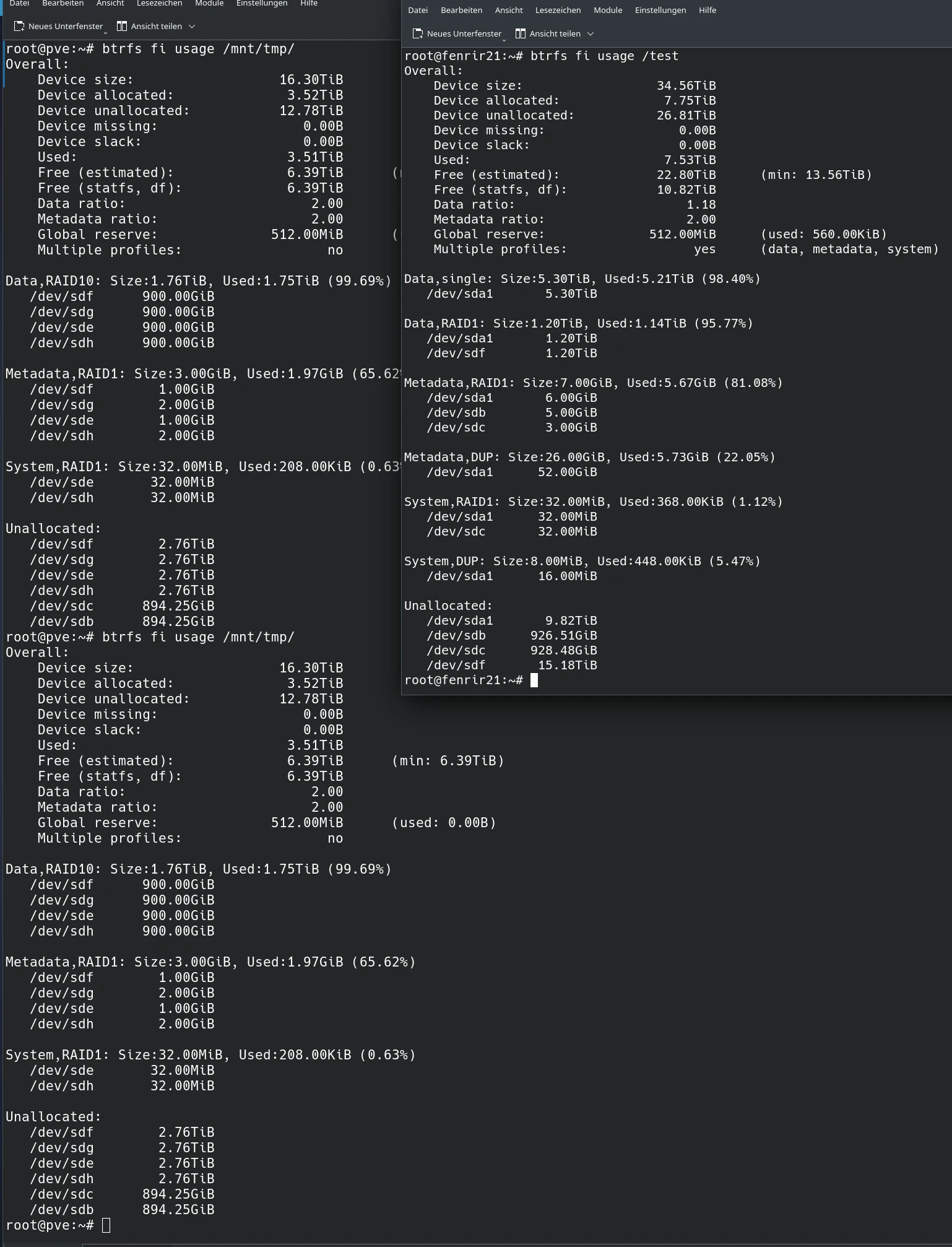Open the Einstellungen menu in the fenrir21 window
This screenshot has height=1247, width=952.
[x=660, y=10]
